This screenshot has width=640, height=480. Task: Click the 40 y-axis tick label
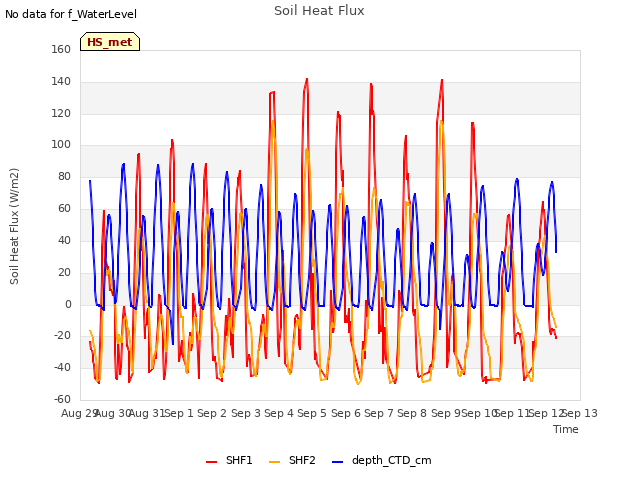point(64,240)
